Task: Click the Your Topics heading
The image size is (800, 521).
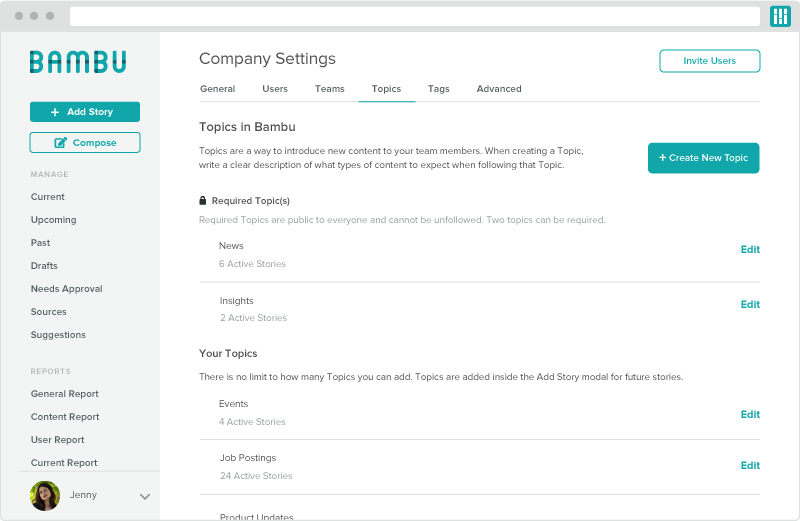Action: [x=228, y=353]
